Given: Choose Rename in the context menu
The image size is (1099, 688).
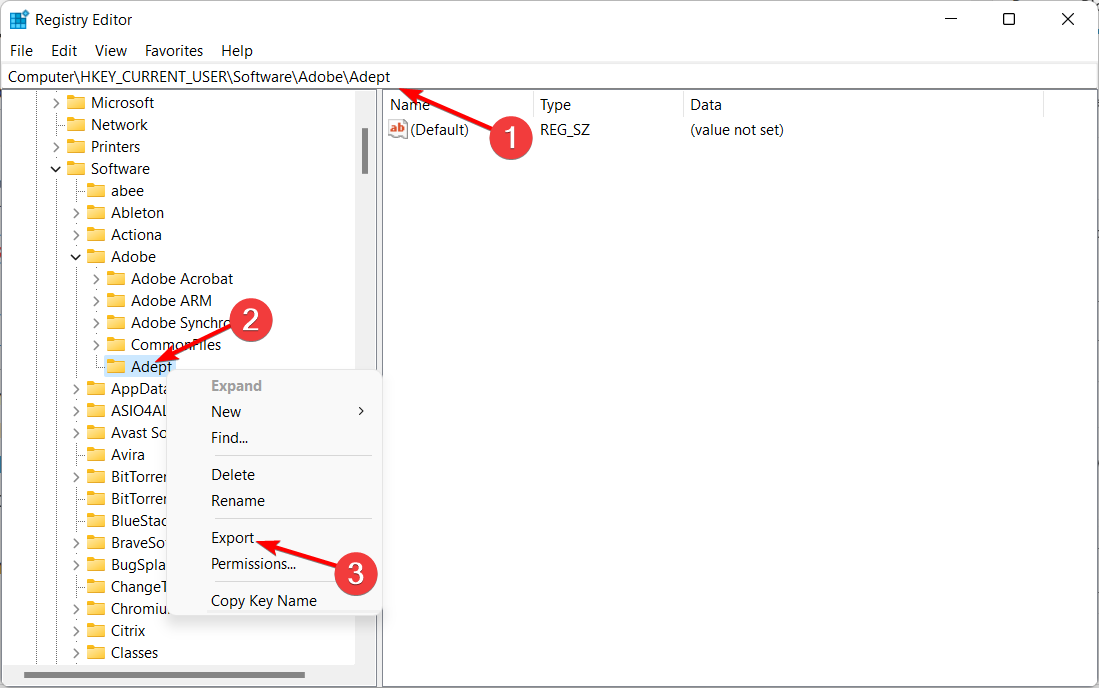Looking at the screenshot, I should coord(274,501).
